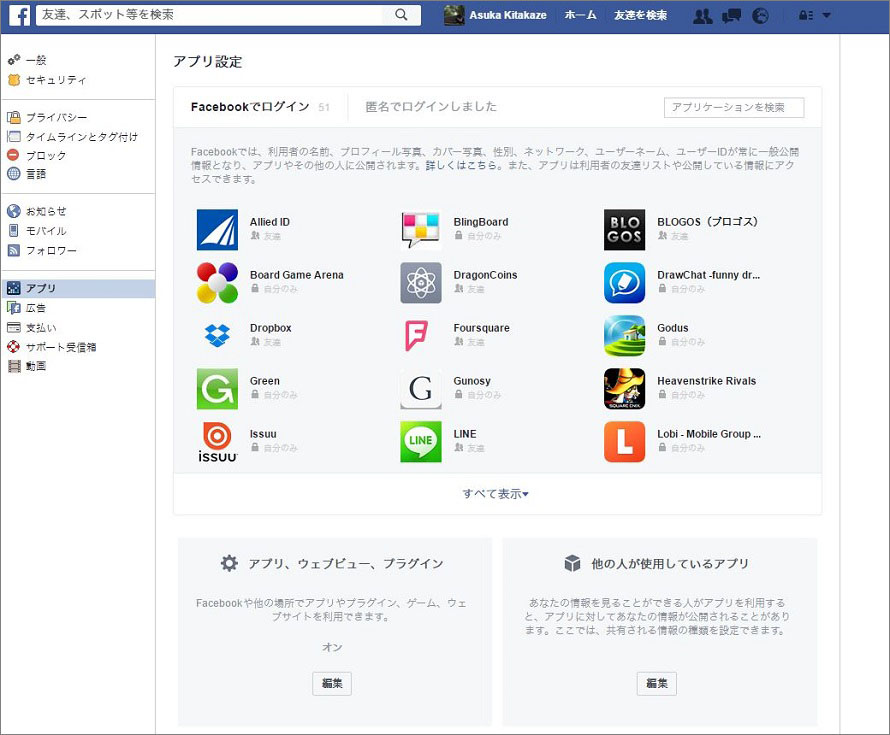
Task: Click the Foursquare app name
Action: point(481,328)
